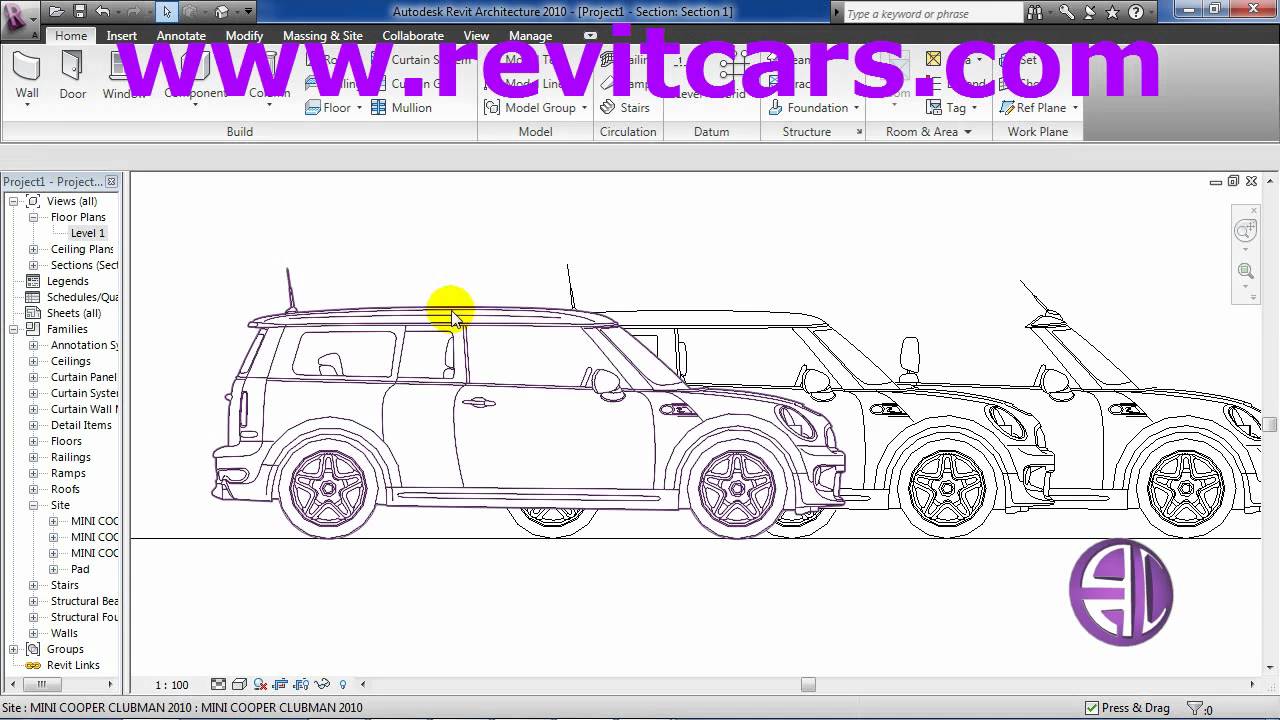Select Revit Links in Project Browser
Screen dimensions: 1280x720
click(x=73, y=665)
